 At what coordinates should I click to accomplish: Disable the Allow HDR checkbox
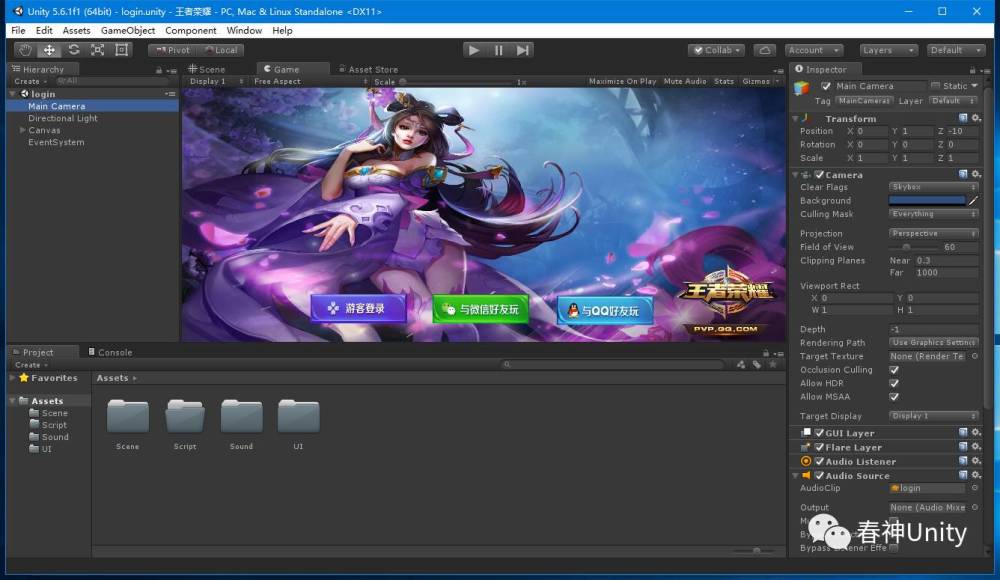(x=894, y=383)
